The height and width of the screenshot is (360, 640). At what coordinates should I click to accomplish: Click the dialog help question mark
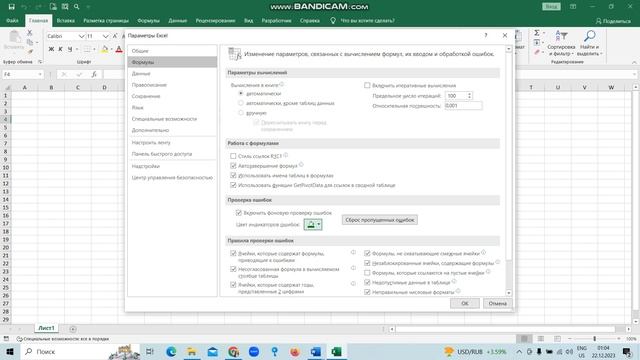486,36
